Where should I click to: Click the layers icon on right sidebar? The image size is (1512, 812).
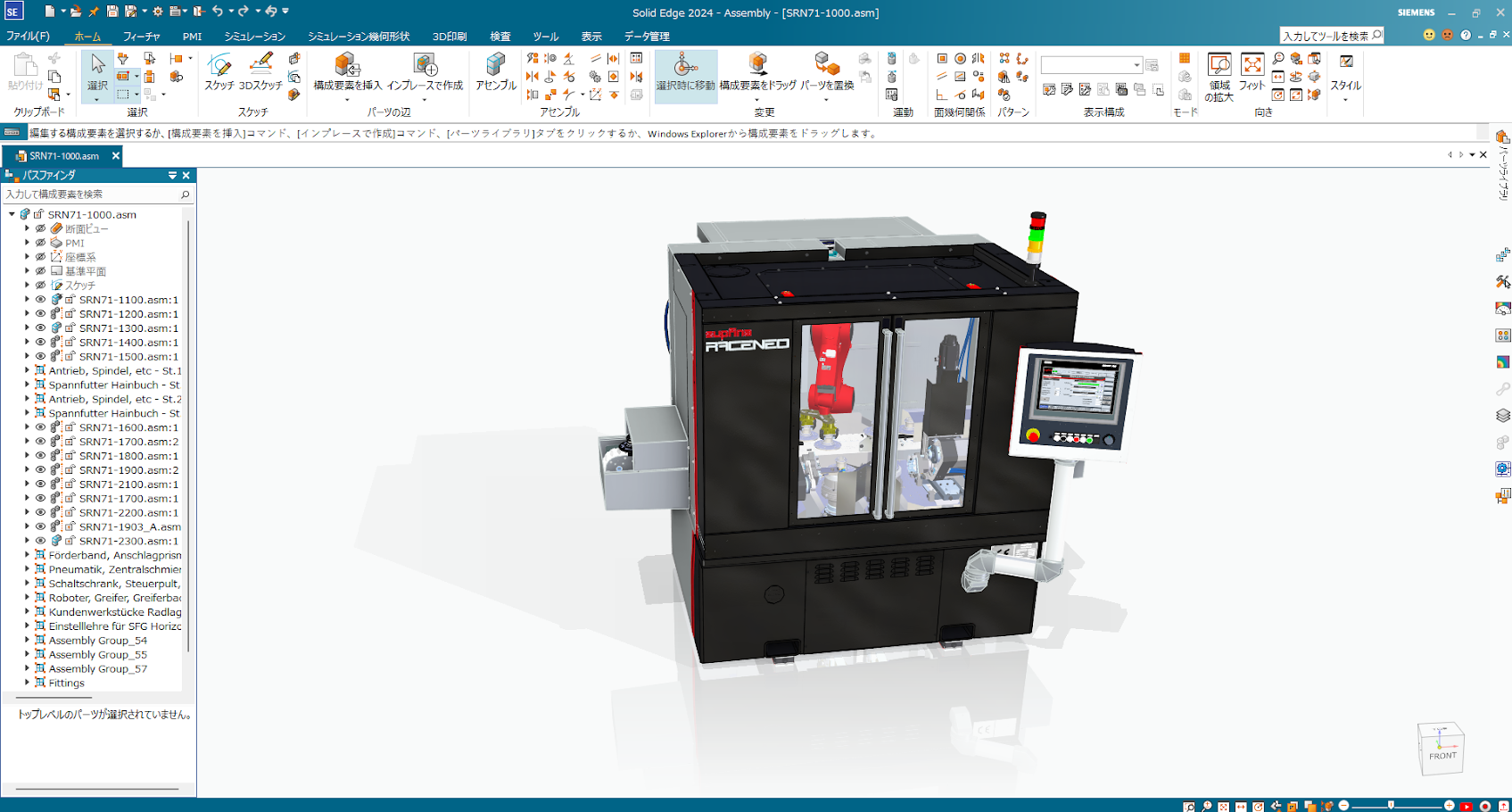tap(1503, 416)
